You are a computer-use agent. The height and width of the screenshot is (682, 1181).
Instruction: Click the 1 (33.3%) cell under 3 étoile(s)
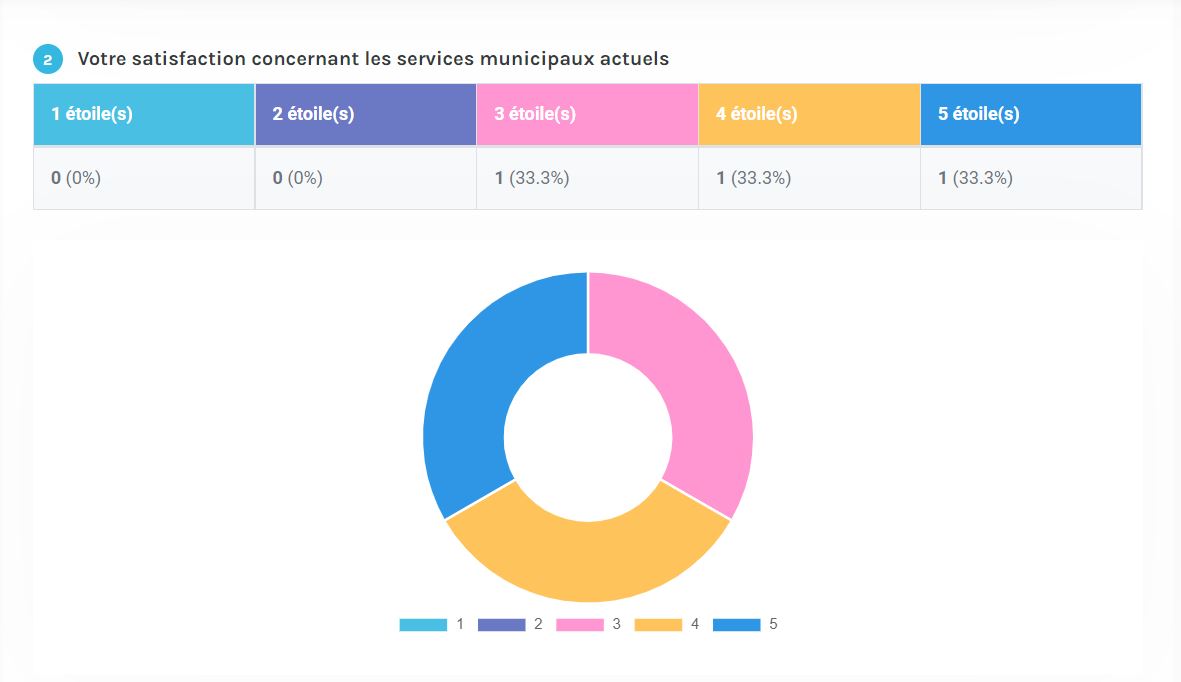[587, 178]
